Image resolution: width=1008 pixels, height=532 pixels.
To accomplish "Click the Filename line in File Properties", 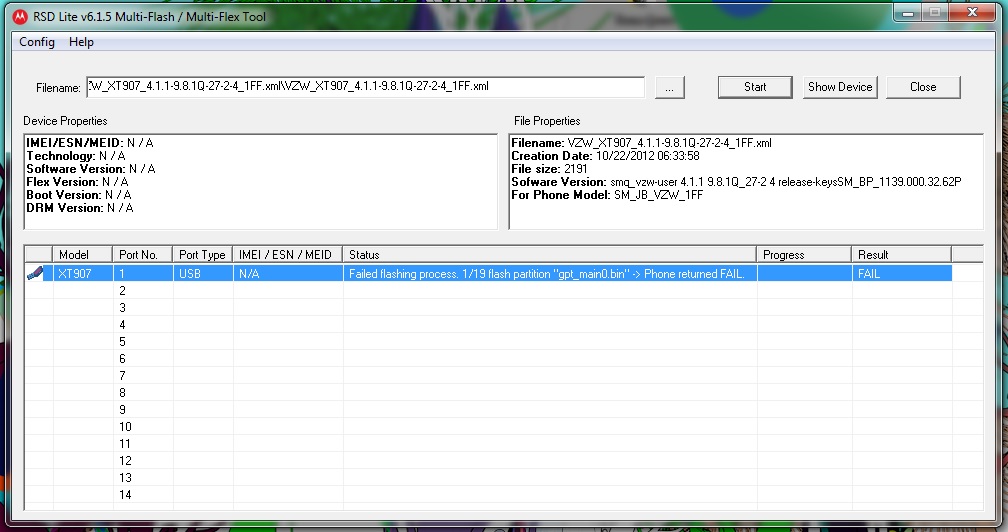I will click(642, 143).
